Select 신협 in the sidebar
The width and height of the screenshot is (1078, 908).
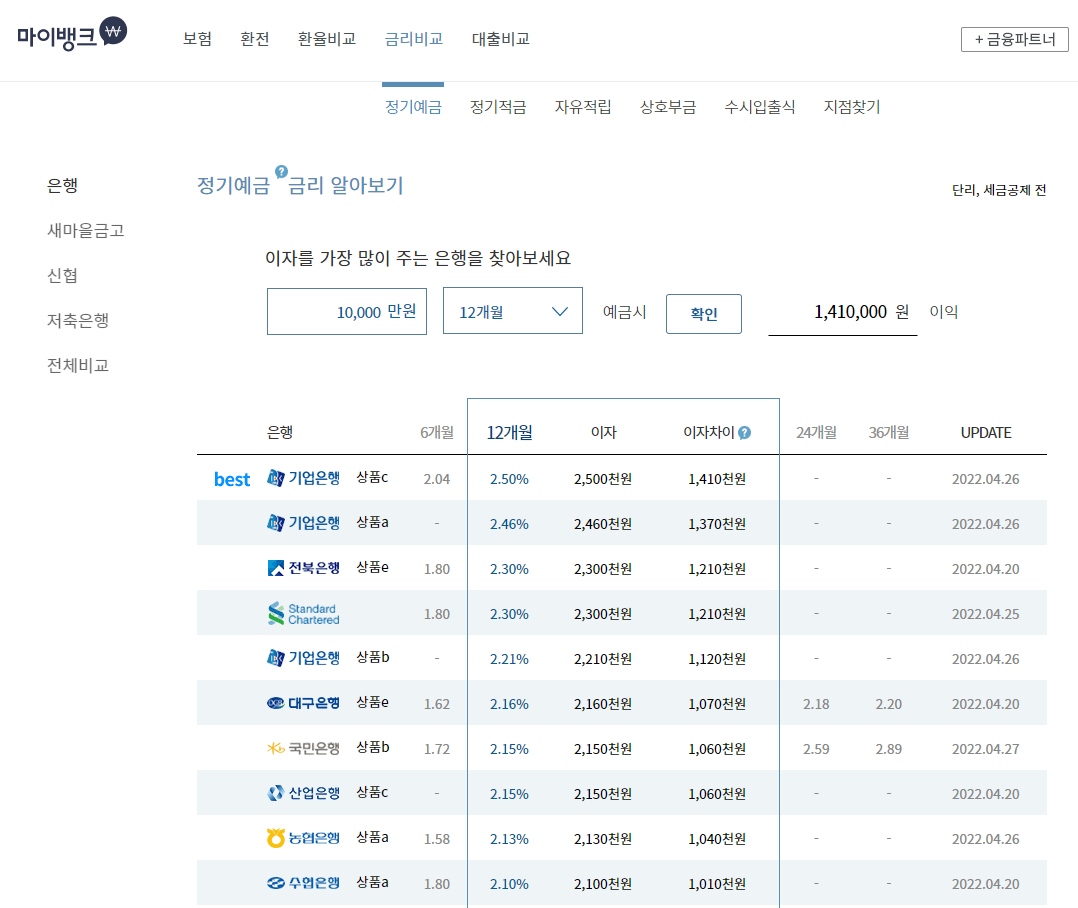click(x=63, y=276)
